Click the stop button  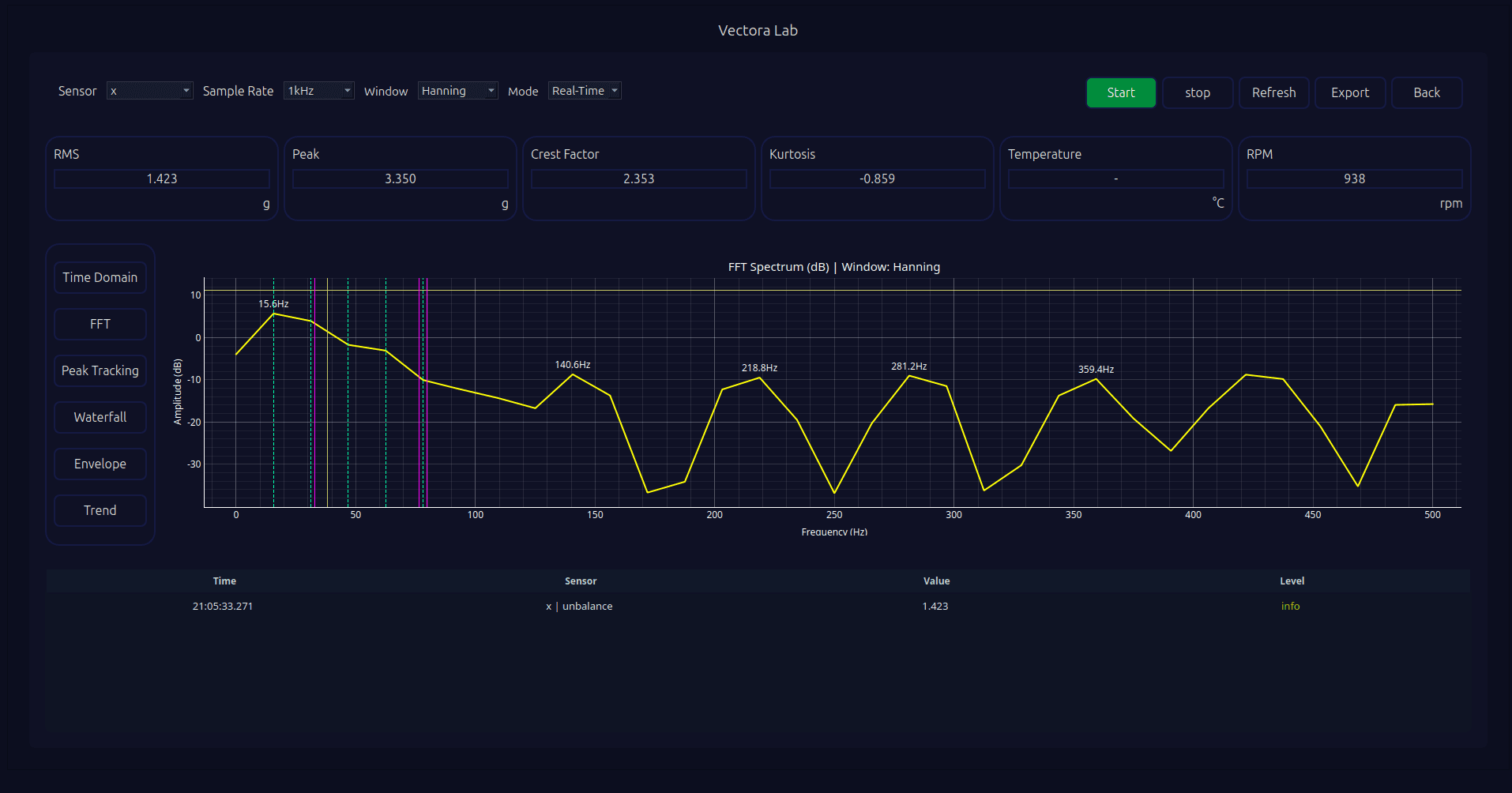coord(1198,92)
